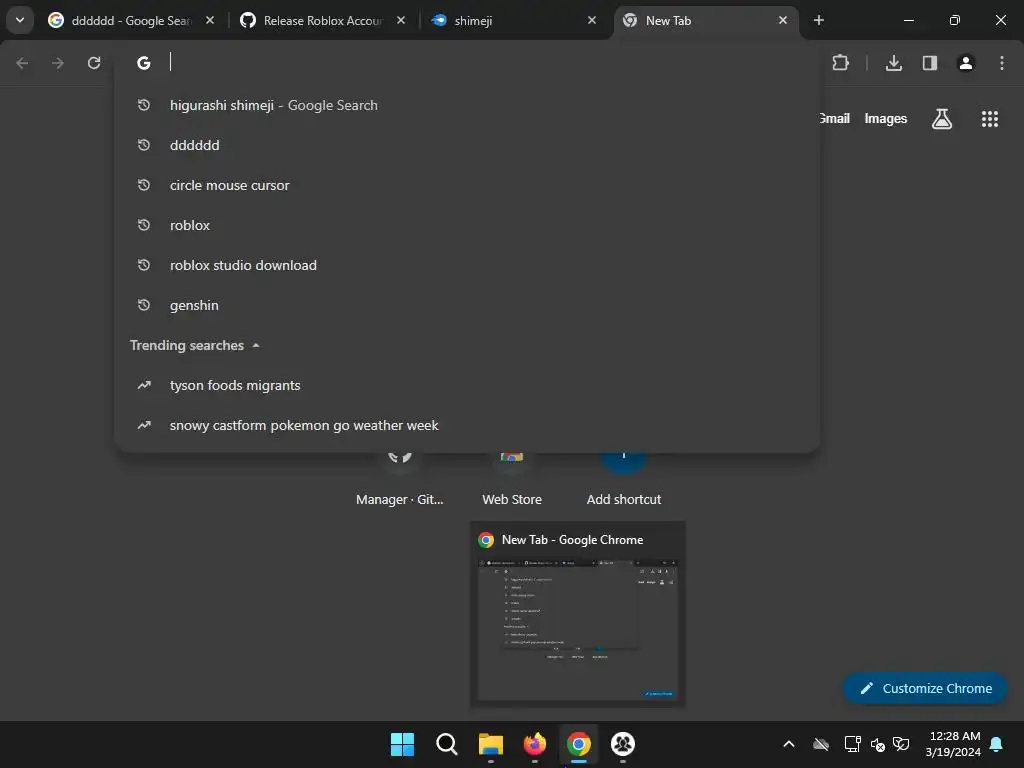Switch to the shimeji tab

[515, 21]
